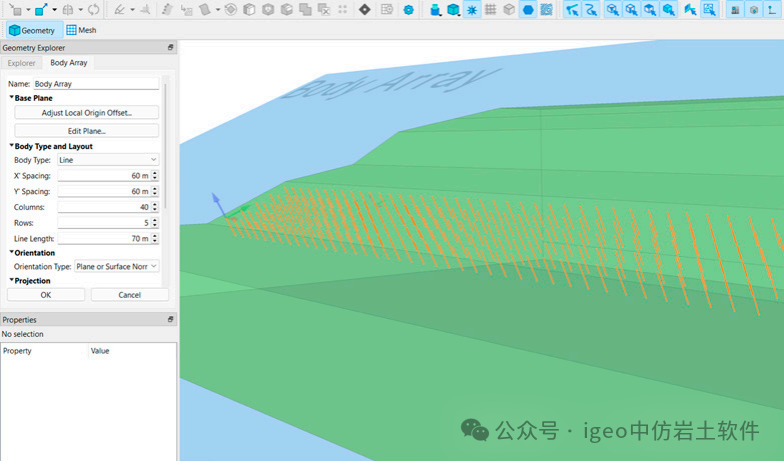This screenshot has height=461, width=784.
Task: Click the circle-with-diamond toolbar icon
Action: [x=230, y=10]
